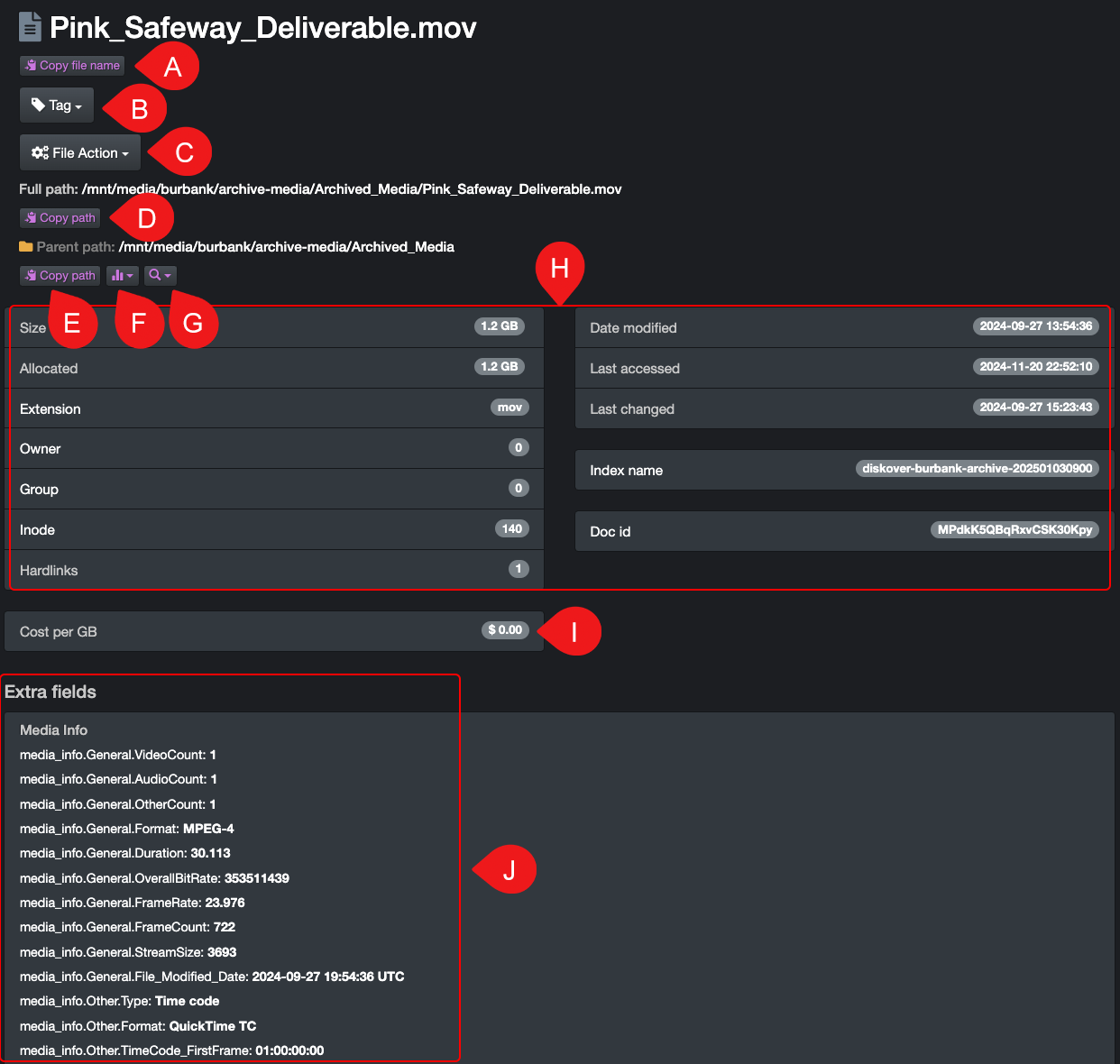
Task: Copy the full path of the file
Action: coord(60,218)
